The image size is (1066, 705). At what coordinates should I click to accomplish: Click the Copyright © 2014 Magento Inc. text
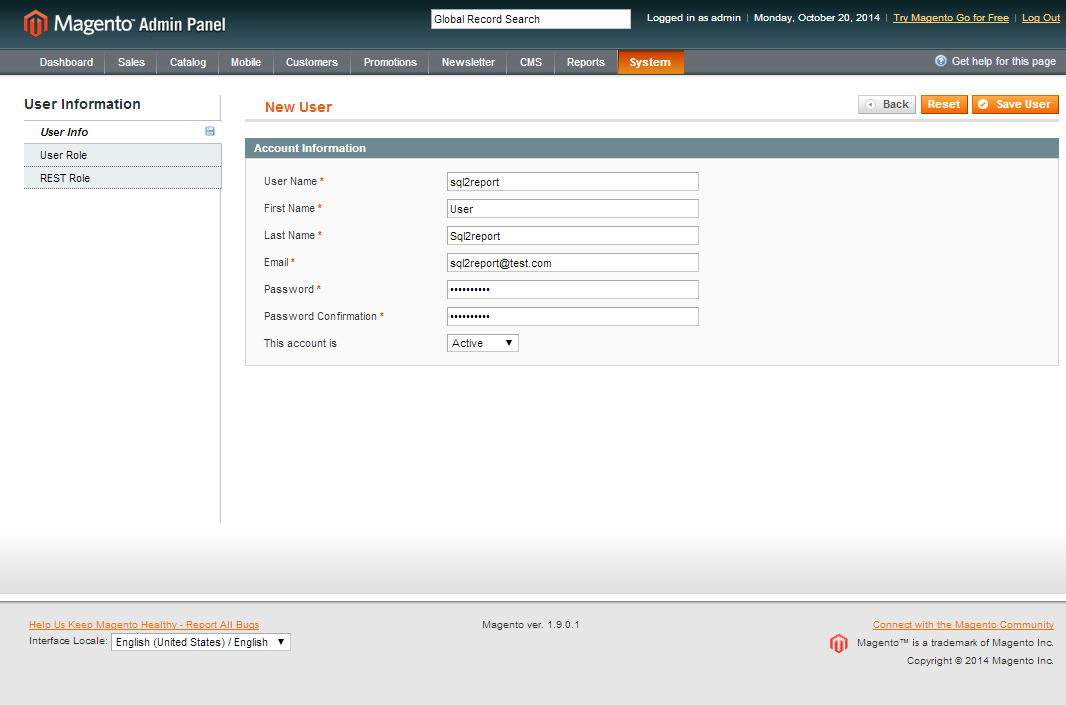coord(980,661)
